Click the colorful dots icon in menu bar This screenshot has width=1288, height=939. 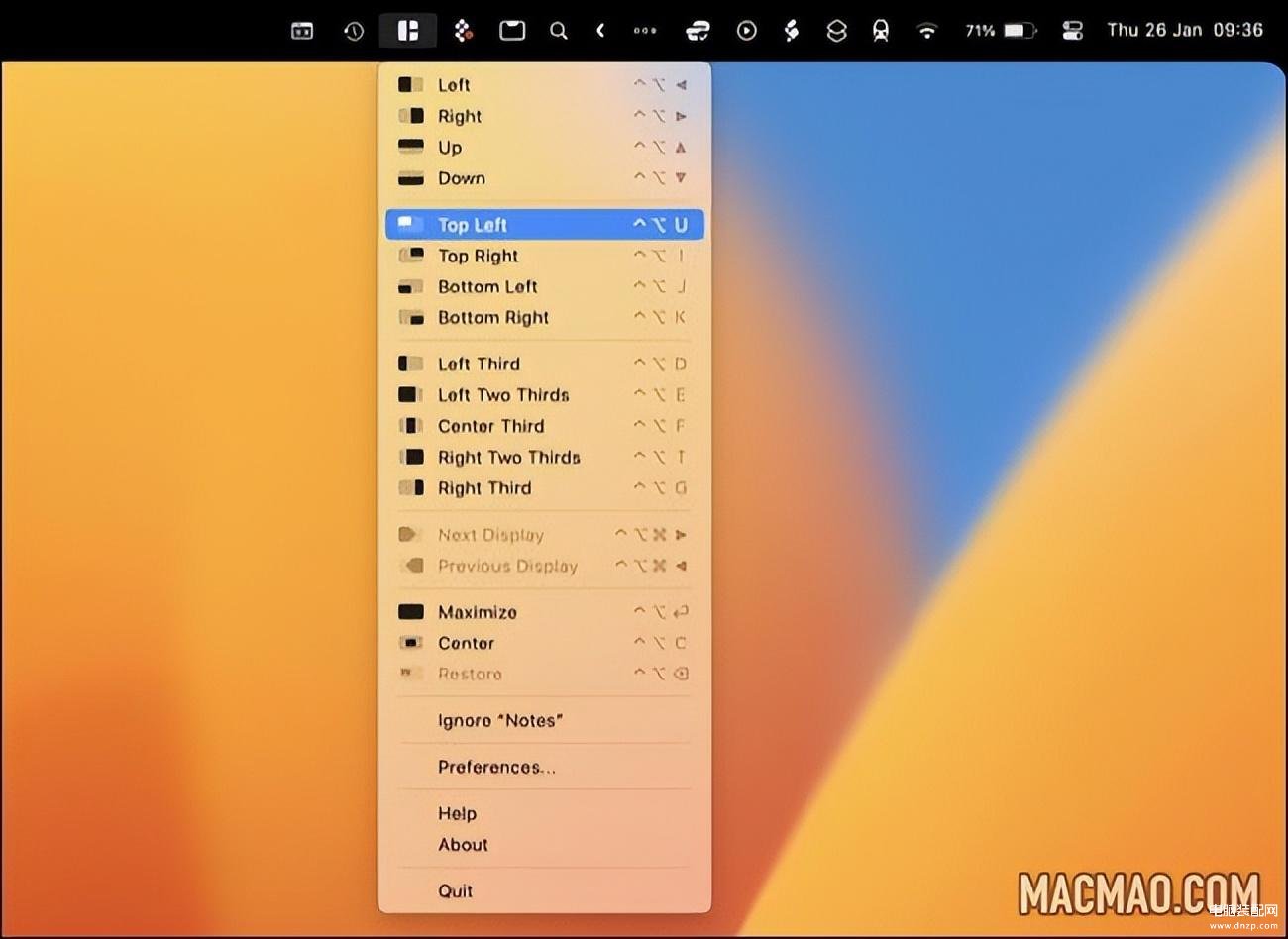(x=463, y=31)
